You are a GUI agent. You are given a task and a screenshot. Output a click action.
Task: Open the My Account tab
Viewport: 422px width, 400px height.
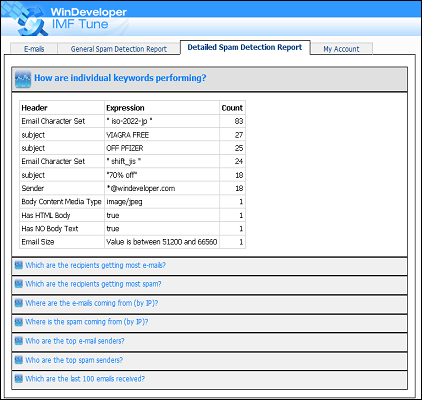coord(341,49)
